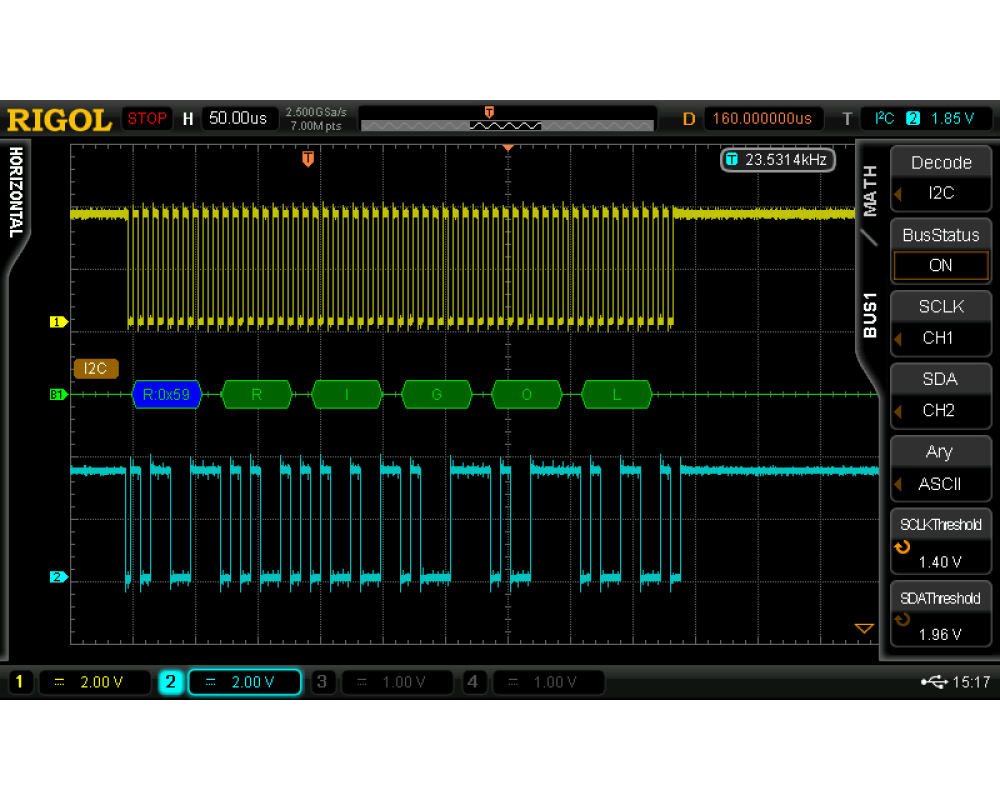Screen dimensions: 1000x800
Task: Click the USB connection status icon
Action: click(x=934, y=682)
